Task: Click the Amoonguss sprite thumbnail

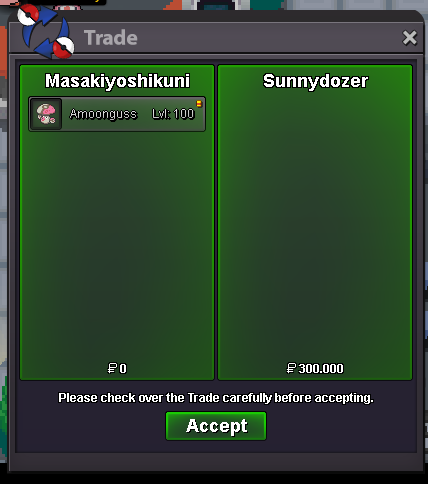Action: coord(46,114)
